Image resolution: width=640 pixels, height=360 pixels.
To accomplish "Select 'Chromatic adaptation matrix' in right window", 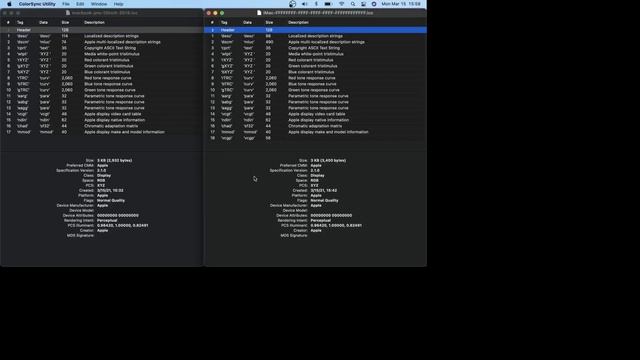I will (315, 126).
